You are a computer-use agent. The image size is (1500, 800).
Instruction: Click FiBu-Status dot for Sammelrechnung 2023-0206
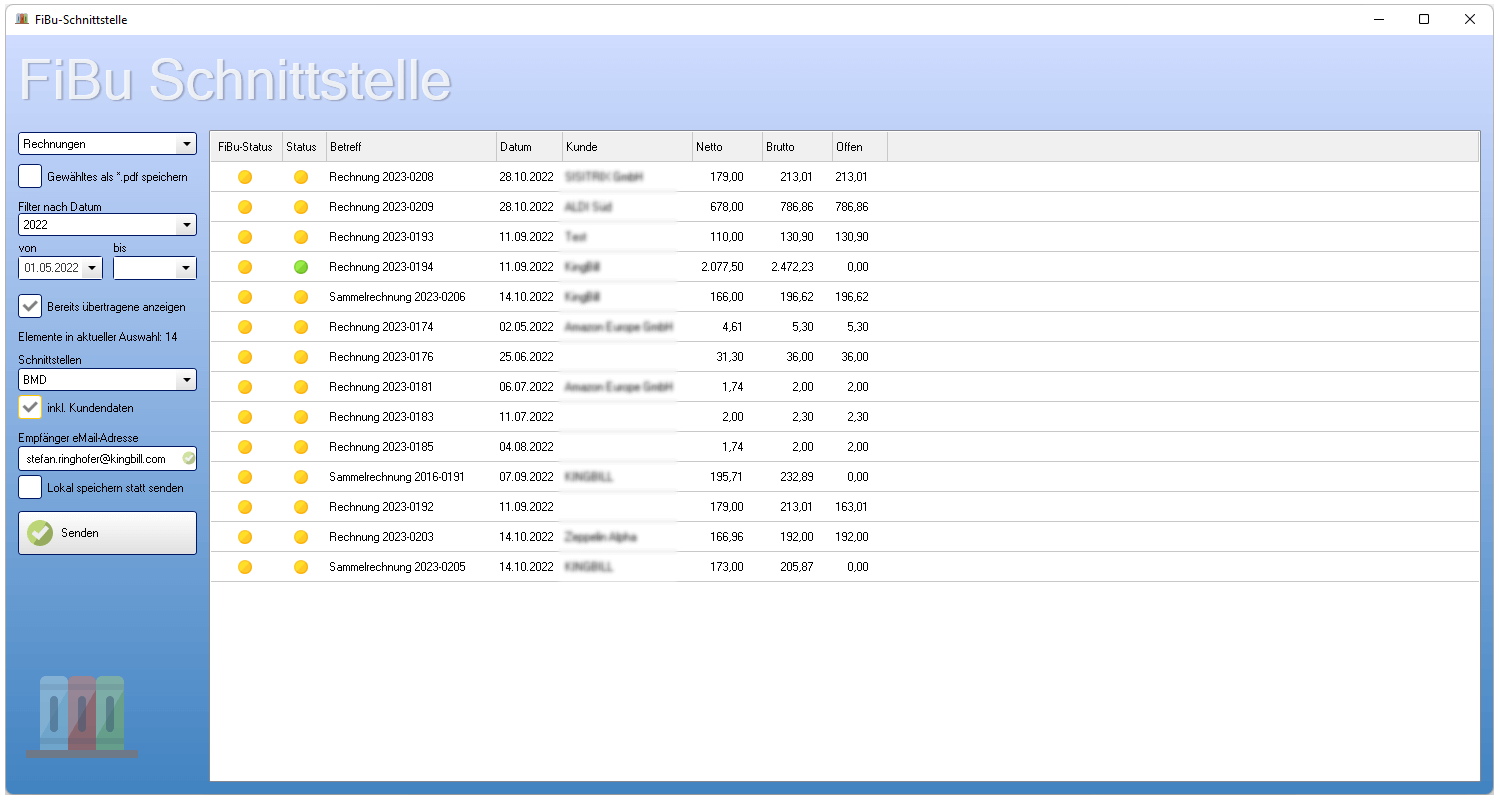tap(245, 297)
